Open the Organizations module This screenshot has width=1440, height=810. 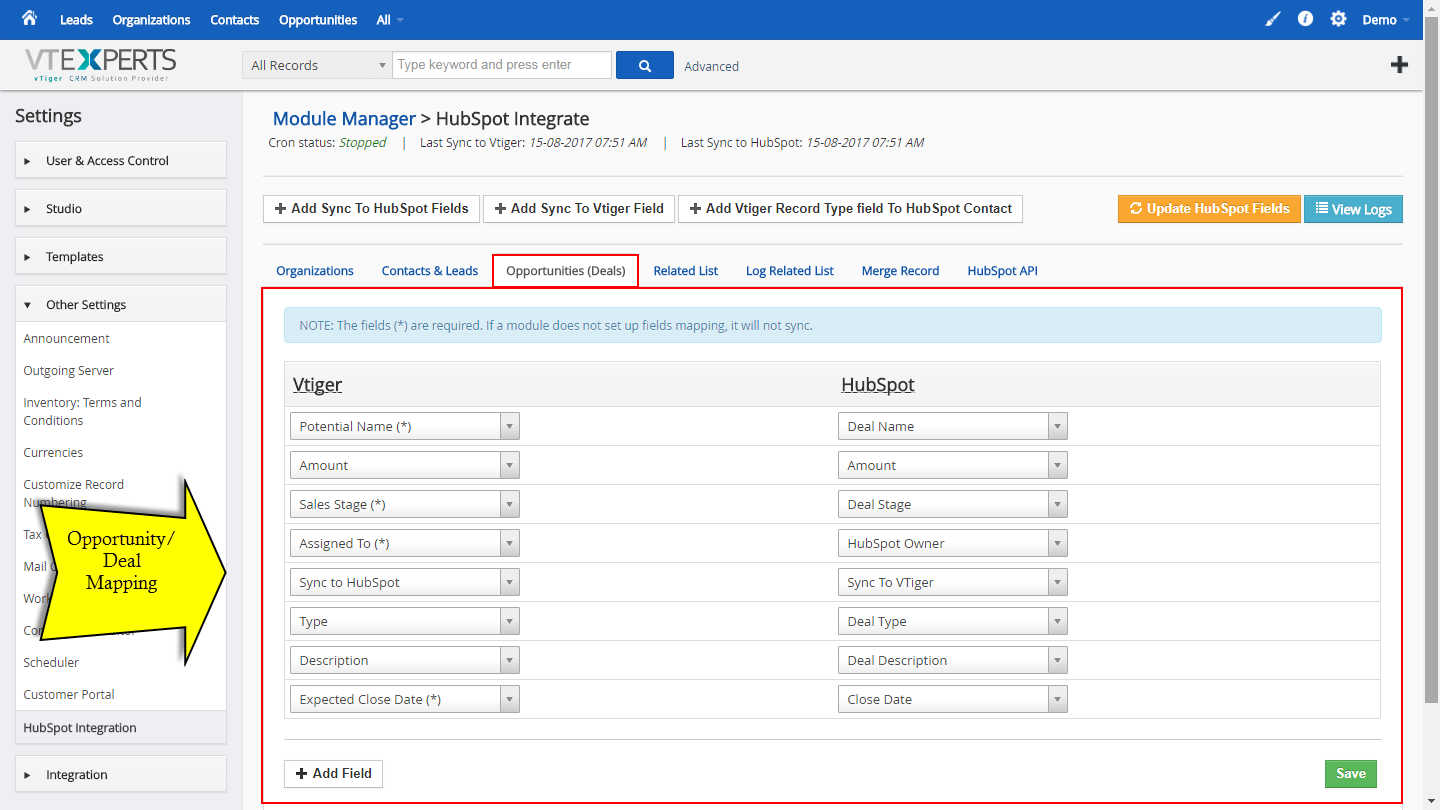coord(151,20)
